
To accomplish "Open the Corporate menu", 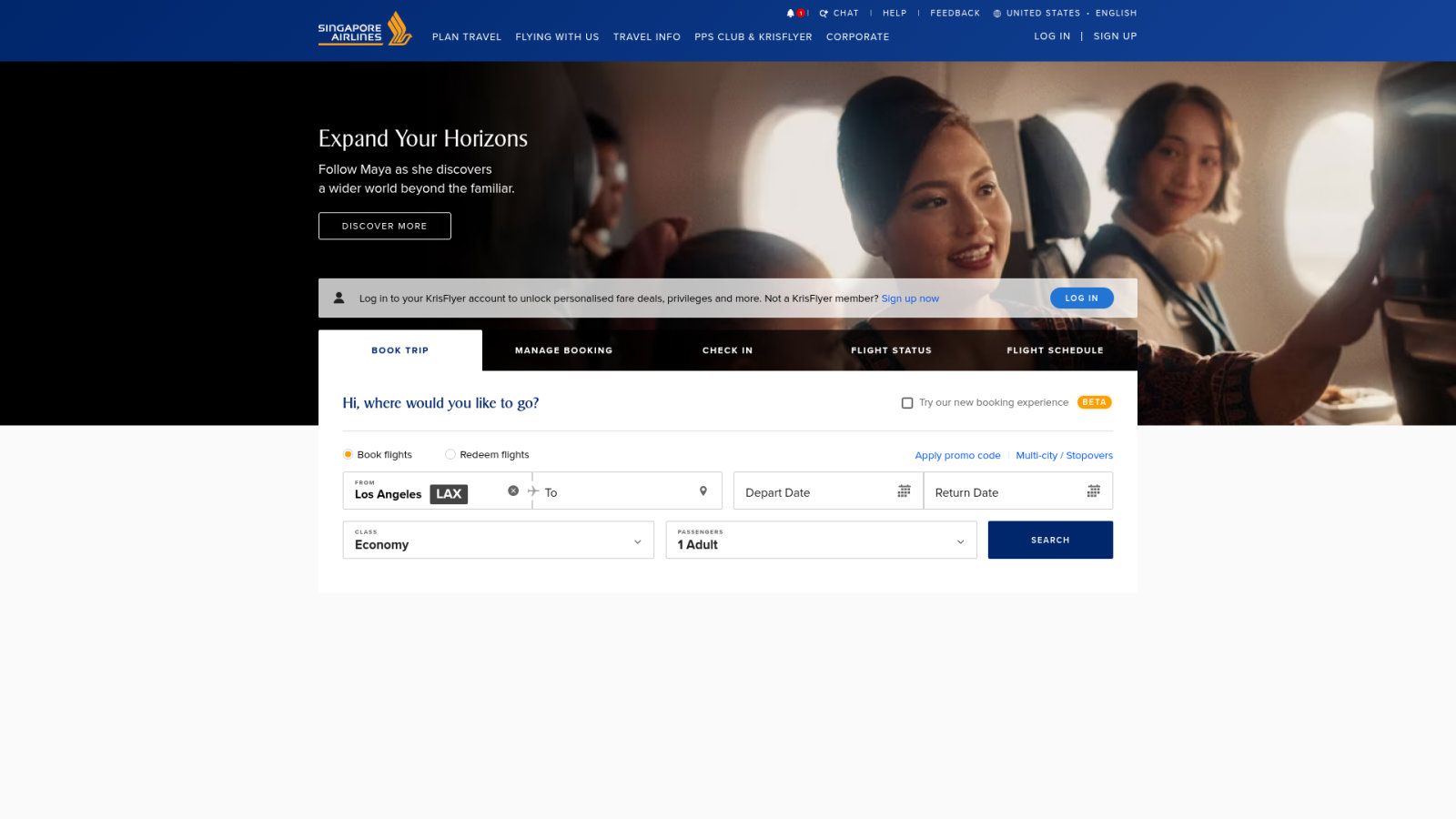I will (858, 37).
